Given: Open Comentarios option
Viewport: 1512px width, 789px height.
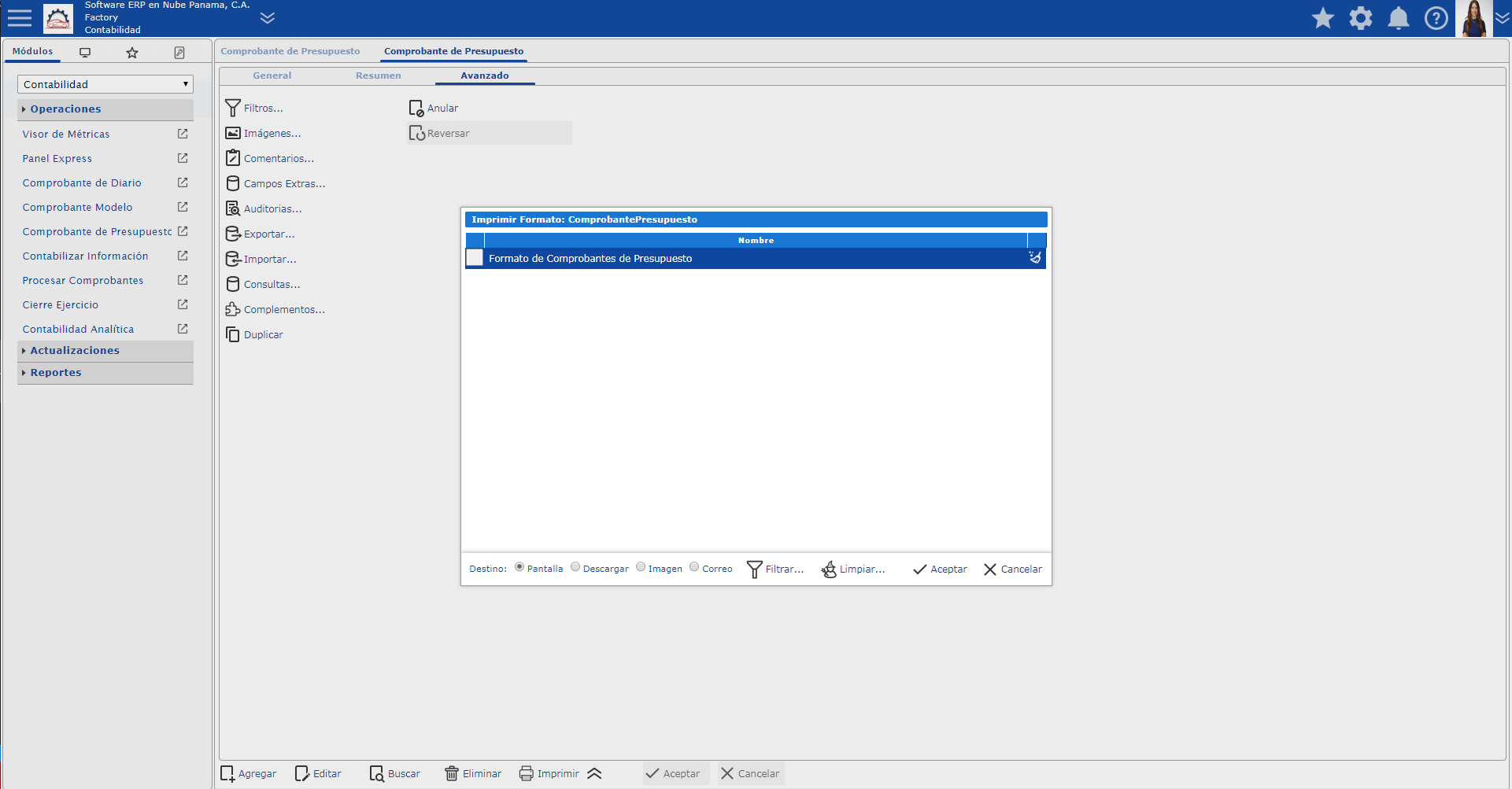Looking at the screenshot, I should coord(269,159).
